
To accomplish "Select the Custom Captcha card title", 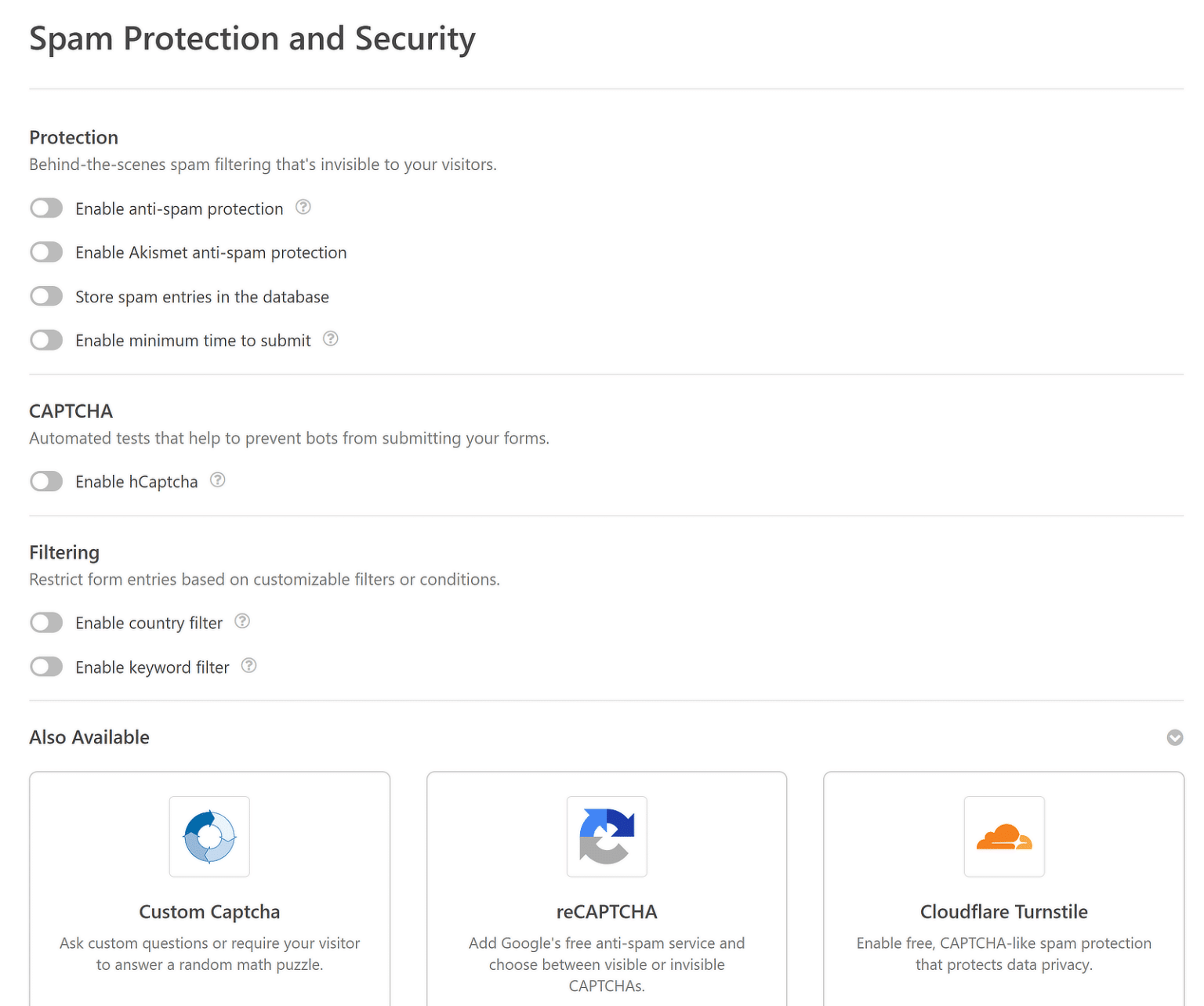I will [x=209, y=912].
